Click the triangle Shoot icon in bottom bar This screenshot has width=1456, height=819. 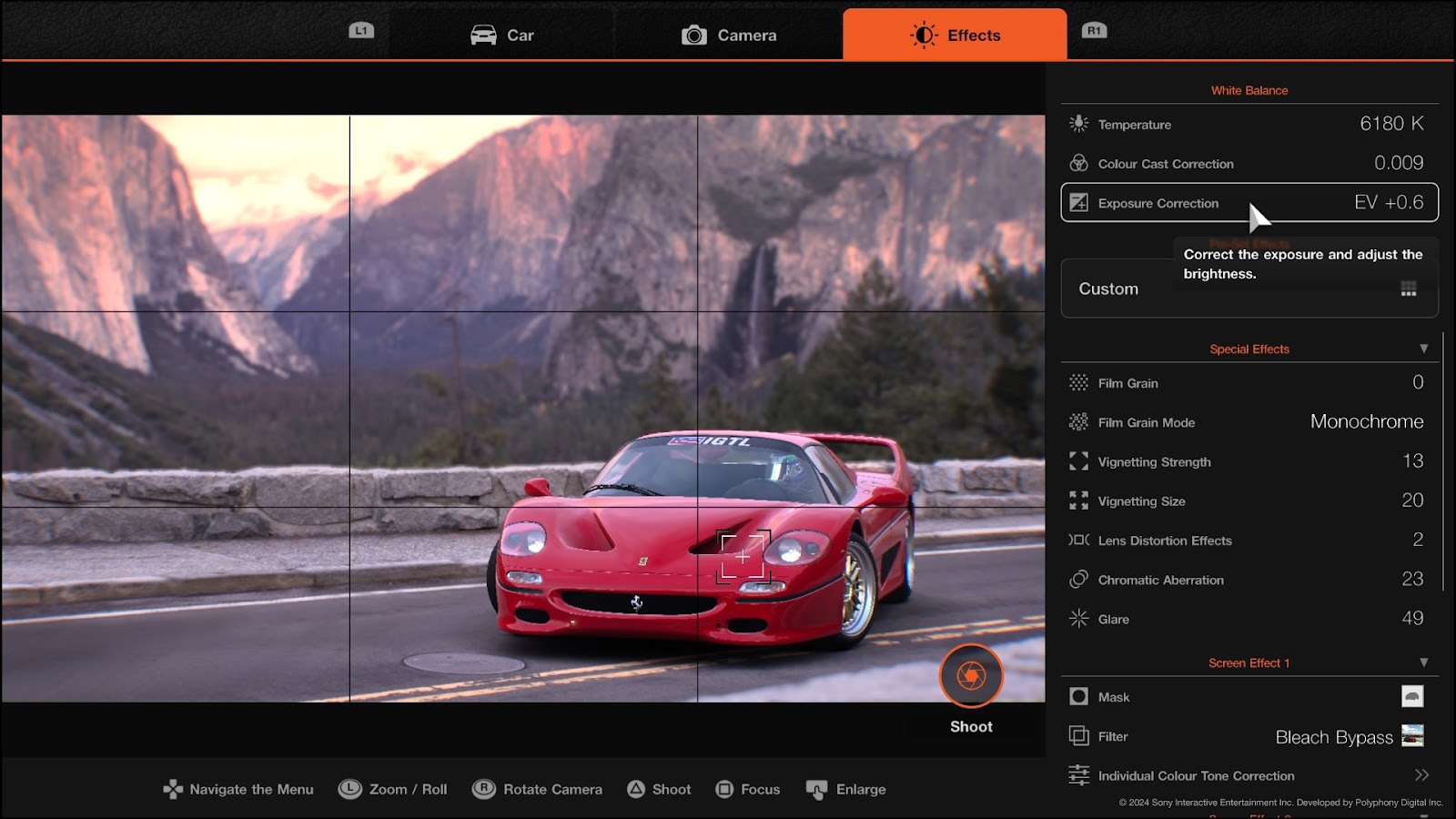[x=636, y=789]
